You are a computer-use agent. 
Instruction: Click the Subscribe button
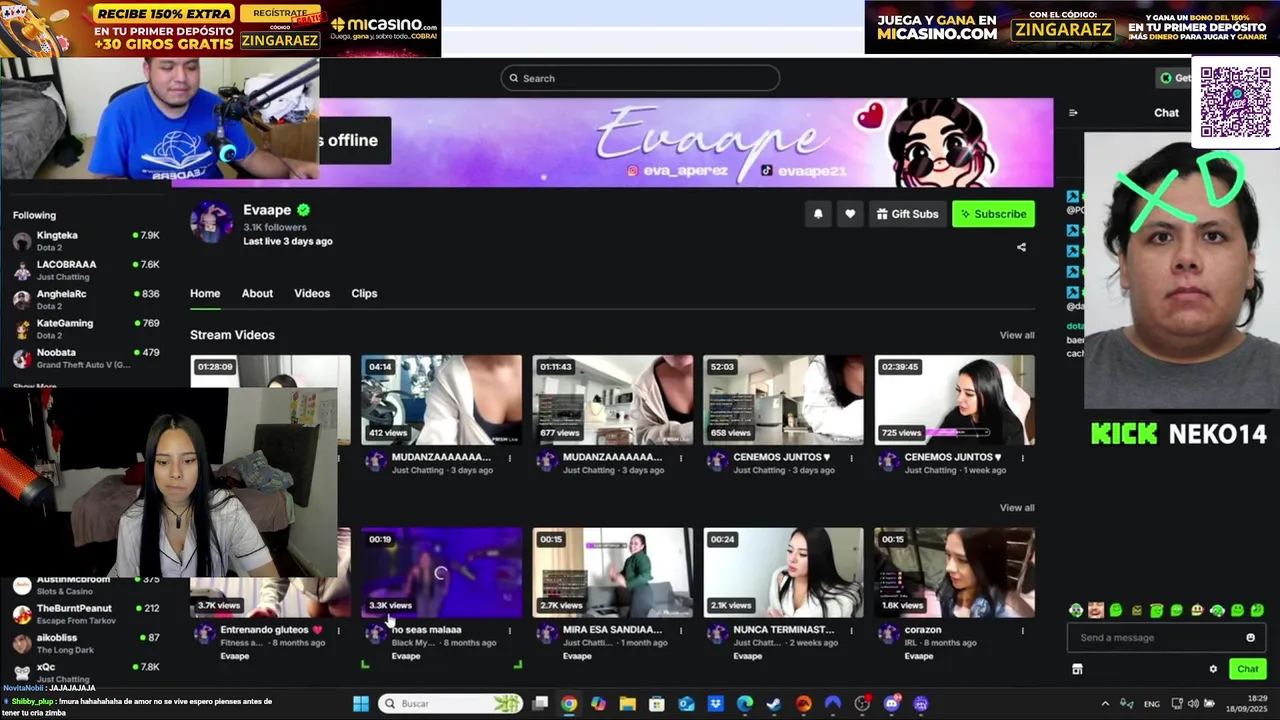pyautogui.click(x=993, y=214)
